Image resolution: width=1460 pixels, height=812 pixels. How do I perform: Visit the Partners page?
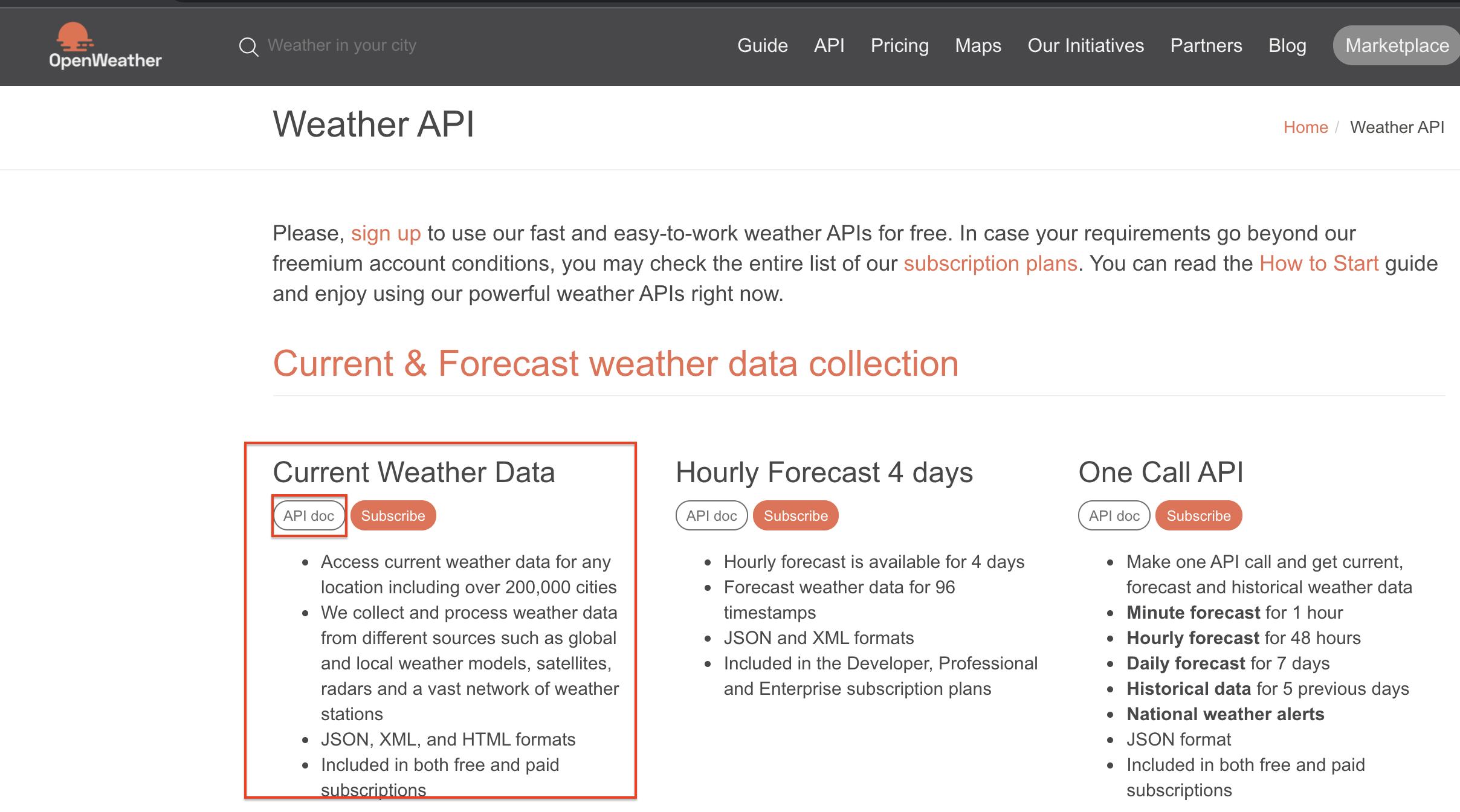[1206, 45]
